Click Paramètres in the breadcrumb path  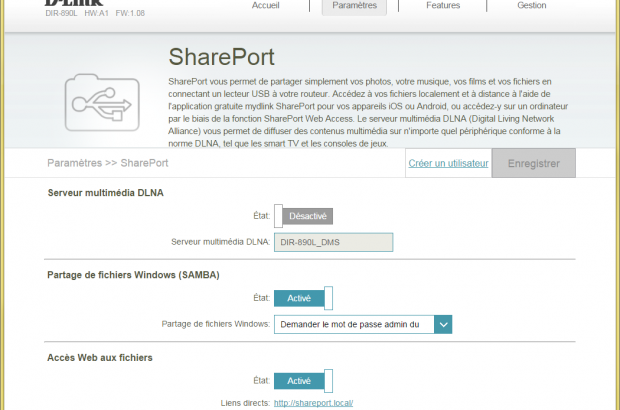point(75,163)
